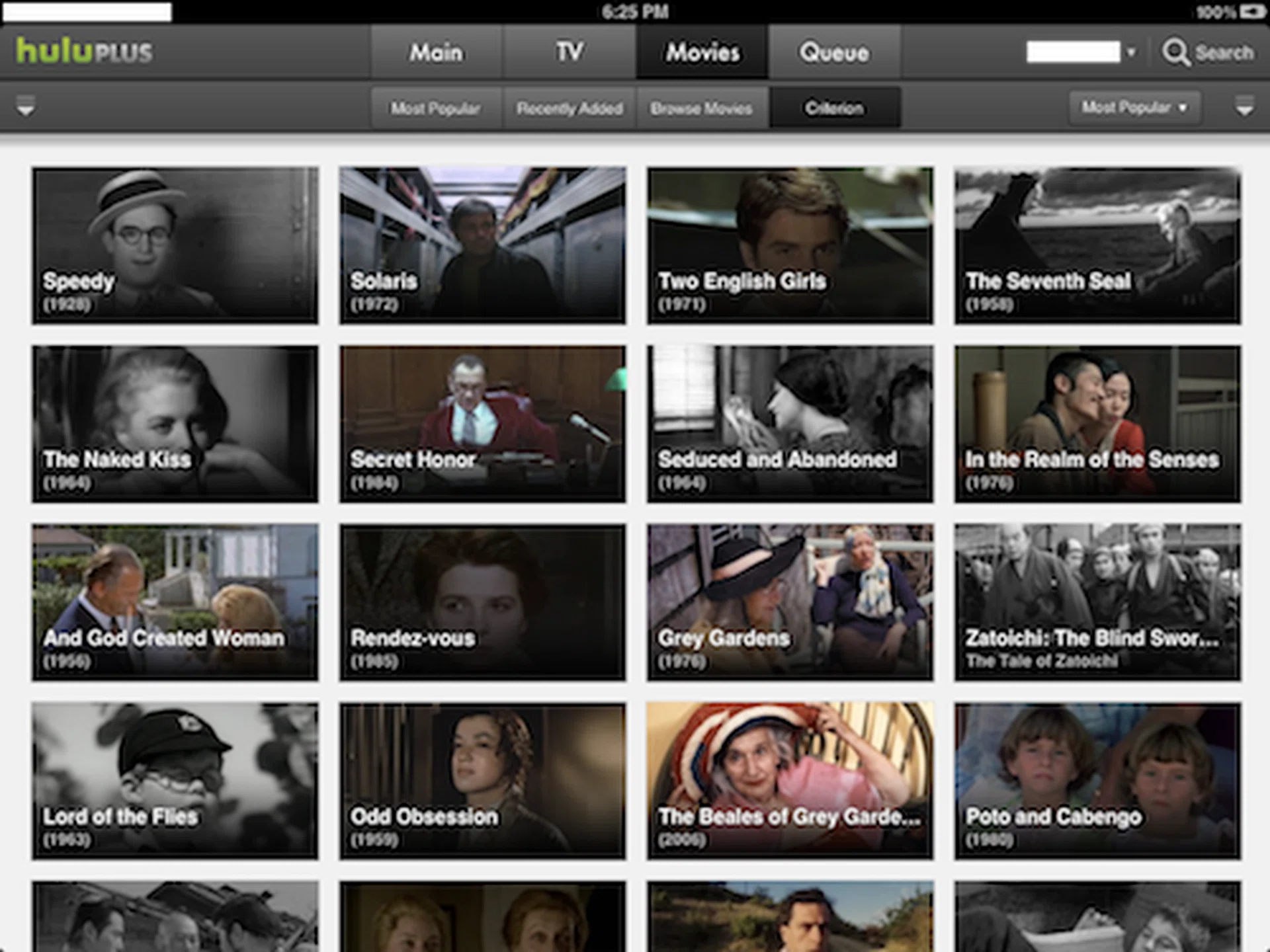Screen dimensions: 1270x952
Task: Open the Solaris movie thumbnail
Action: 482,245
